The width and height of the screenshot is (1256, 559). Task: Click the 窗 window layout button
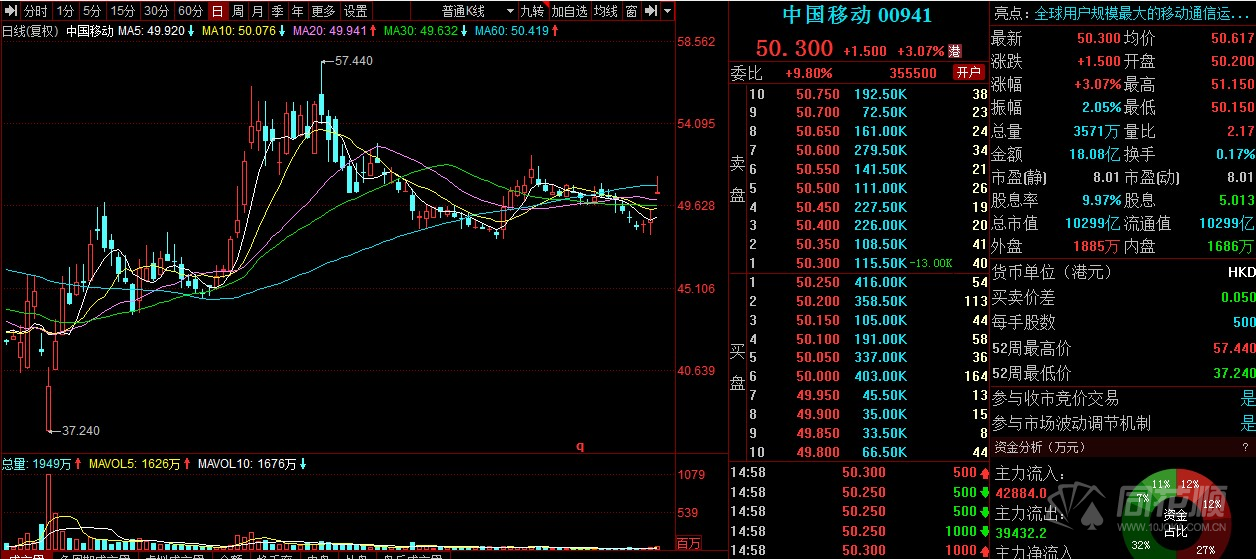[x=631, y=11]
